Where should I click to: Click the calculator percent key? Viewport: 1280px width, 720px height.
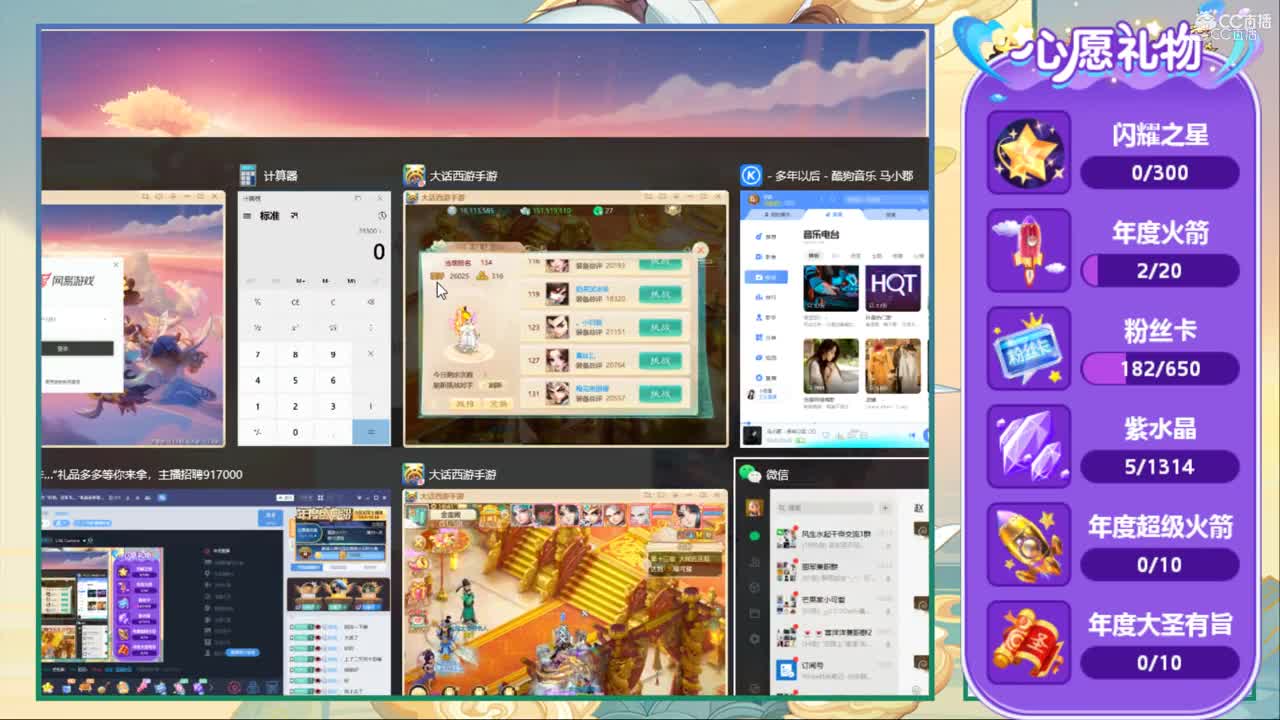click(257, 302)
